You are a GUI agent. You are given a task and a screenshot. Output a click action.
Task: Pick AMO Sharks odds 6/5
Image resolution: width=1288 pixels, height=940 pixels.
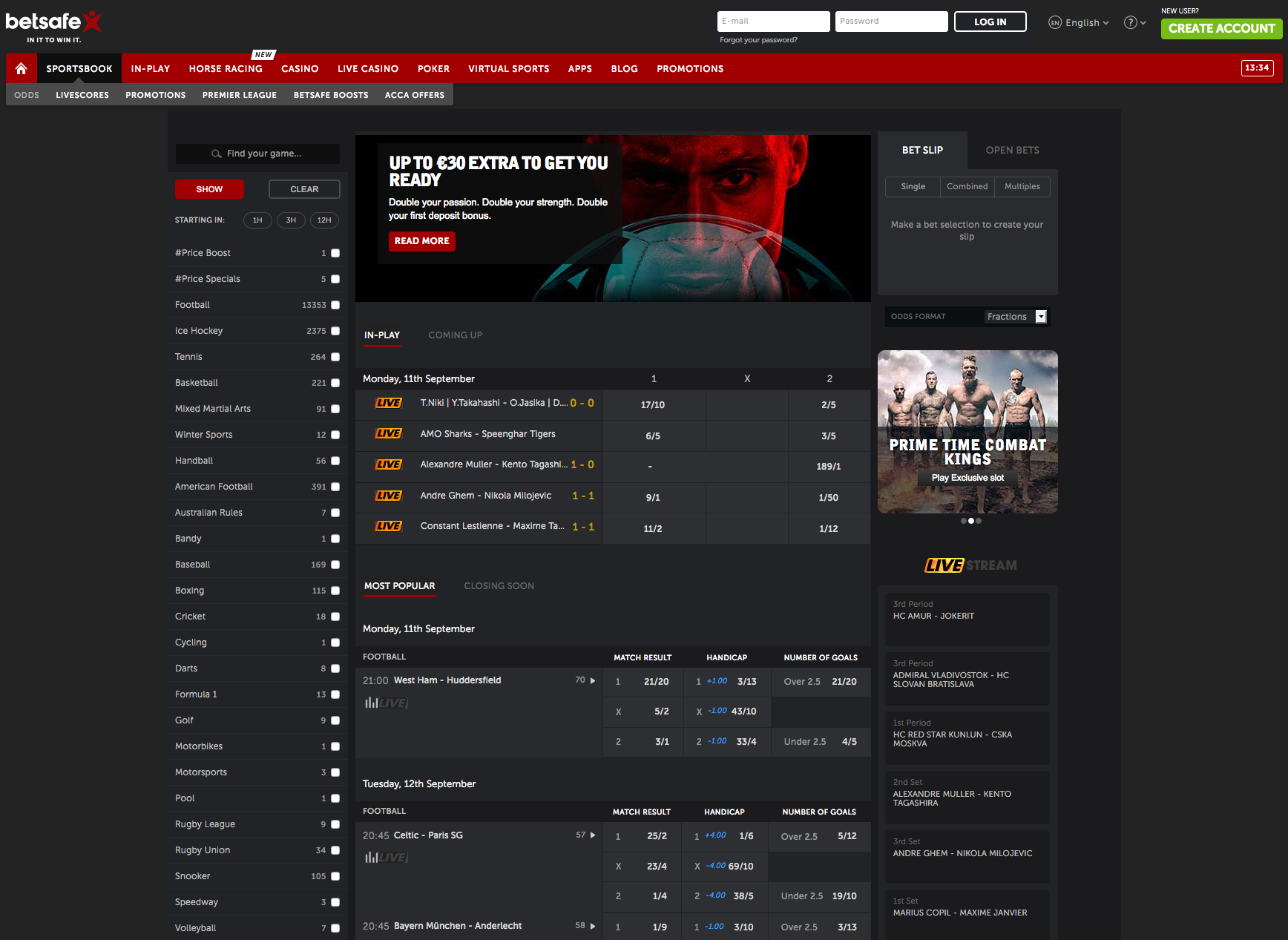(x=653, y=436)
